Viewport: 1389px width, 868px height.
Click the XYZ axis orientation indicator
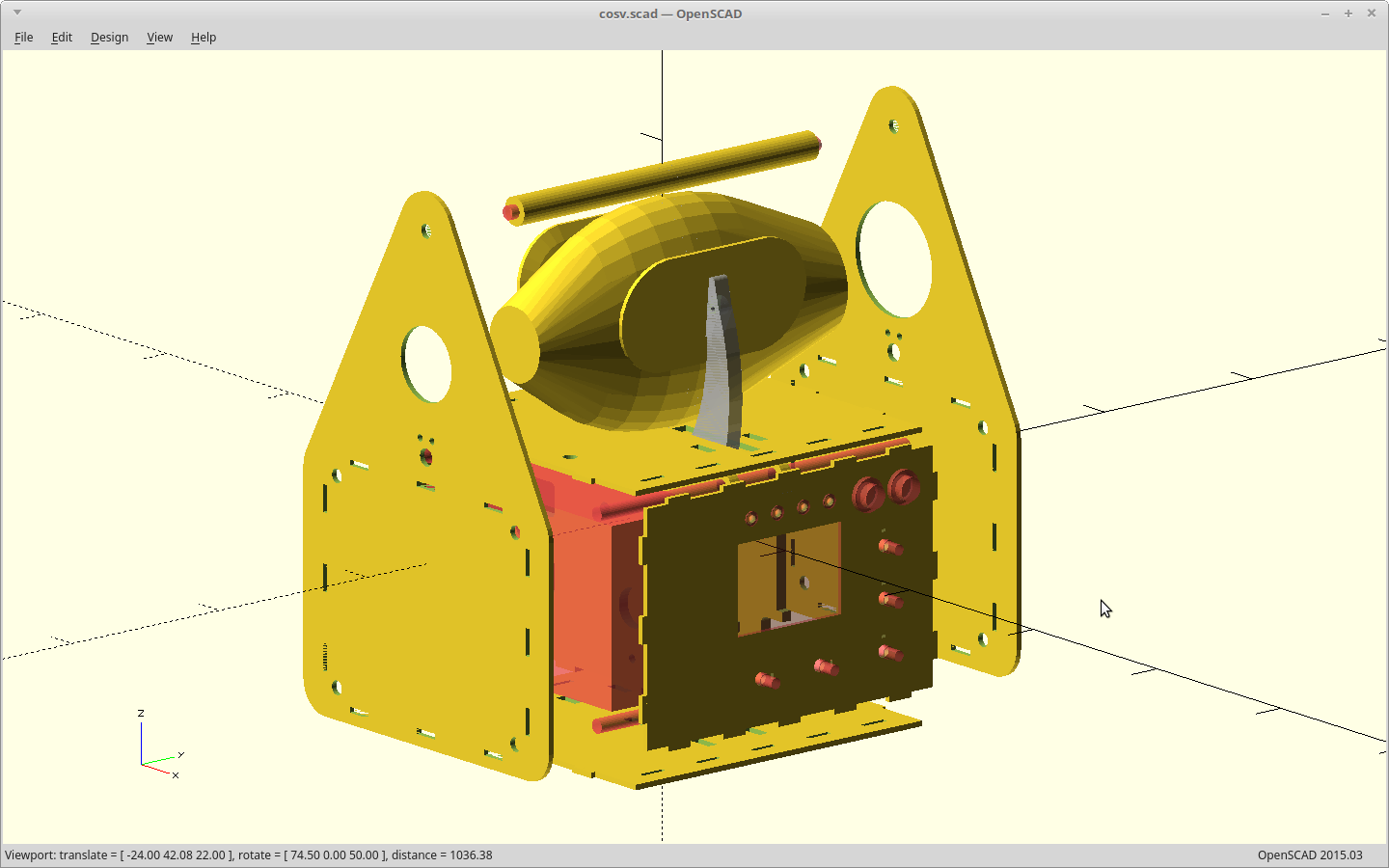click(x=158, y=747)
